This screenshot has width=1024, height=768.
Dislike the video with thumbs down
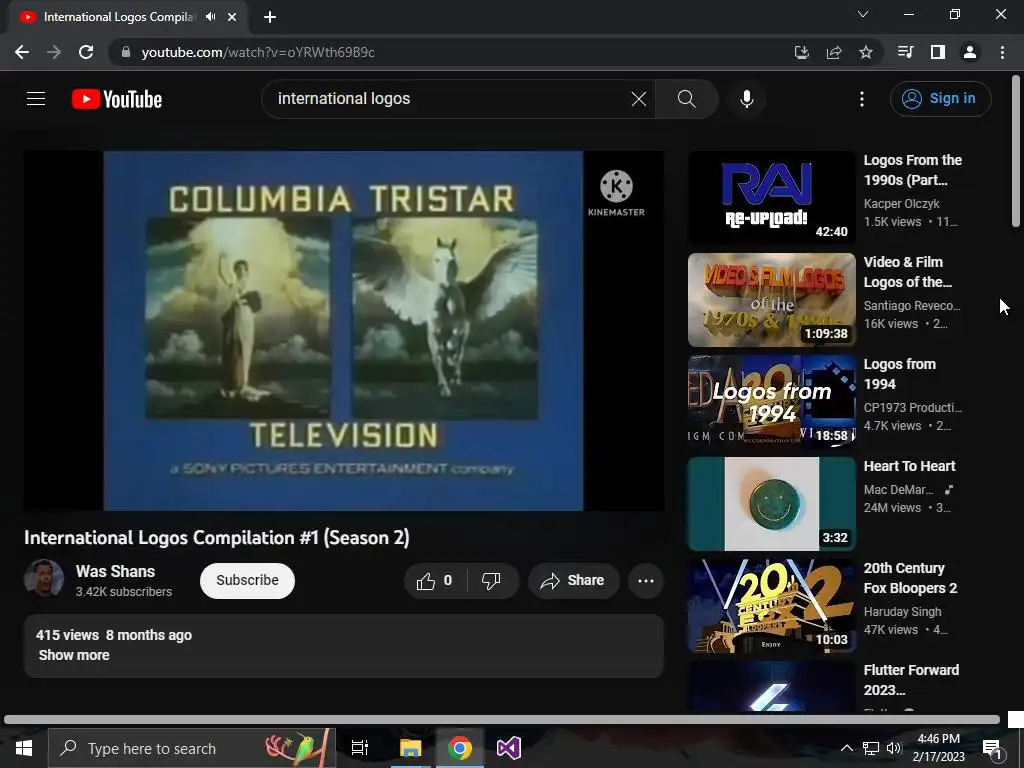tap(492, 581)
